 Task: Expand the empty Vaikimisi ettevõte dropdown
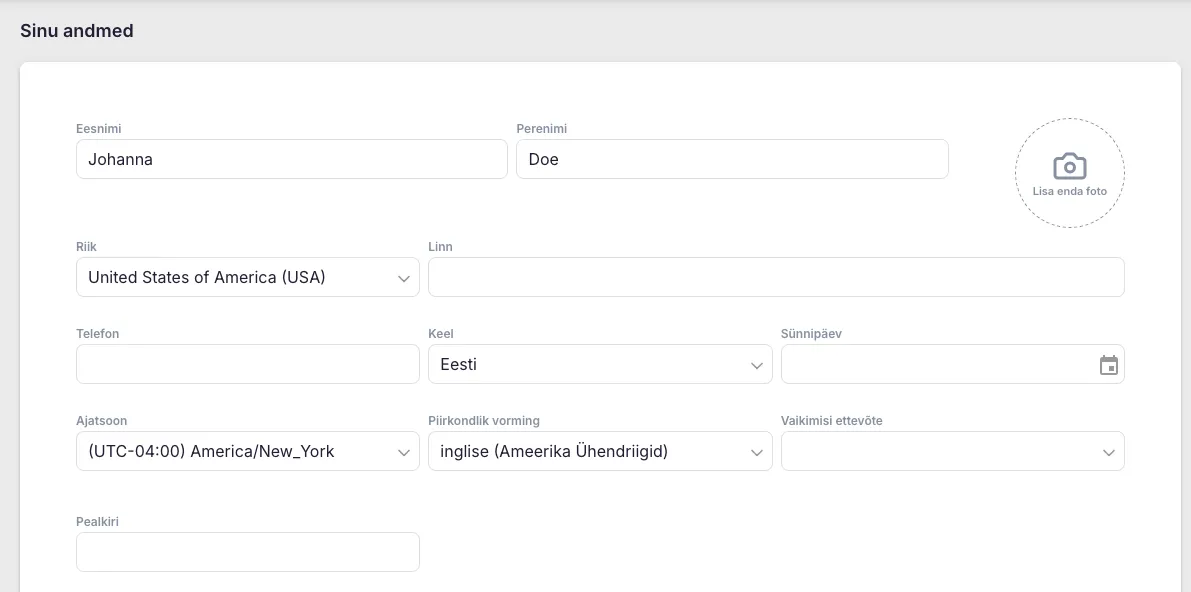(x=940, y=451)
